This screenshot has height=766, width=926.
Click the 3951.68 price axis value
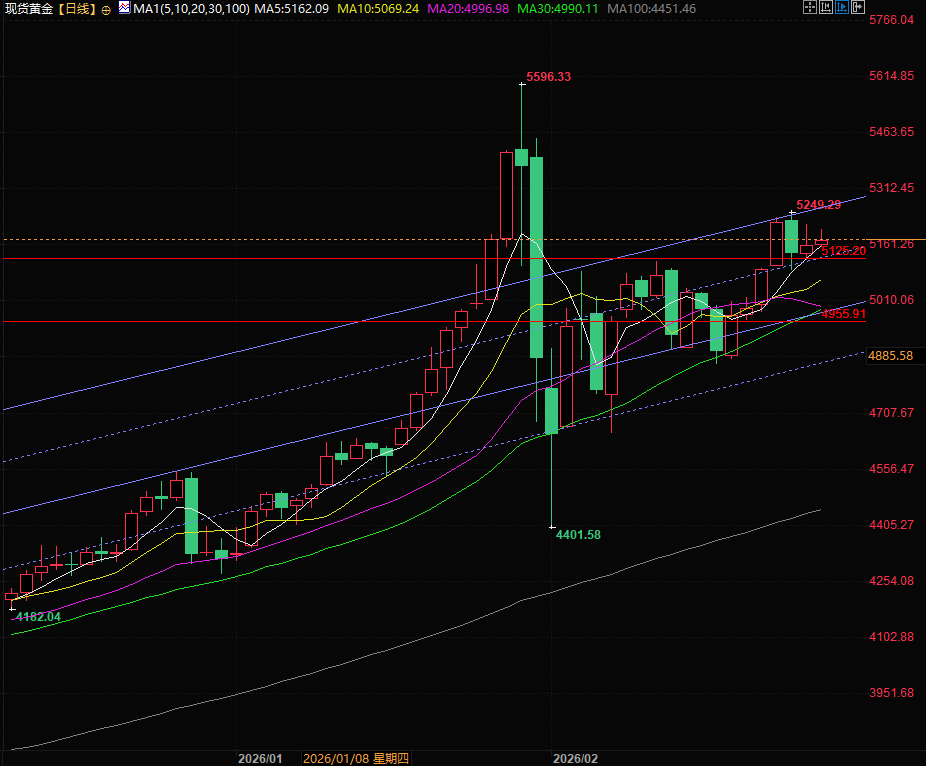pyautogui.click(x=891, y=693)
